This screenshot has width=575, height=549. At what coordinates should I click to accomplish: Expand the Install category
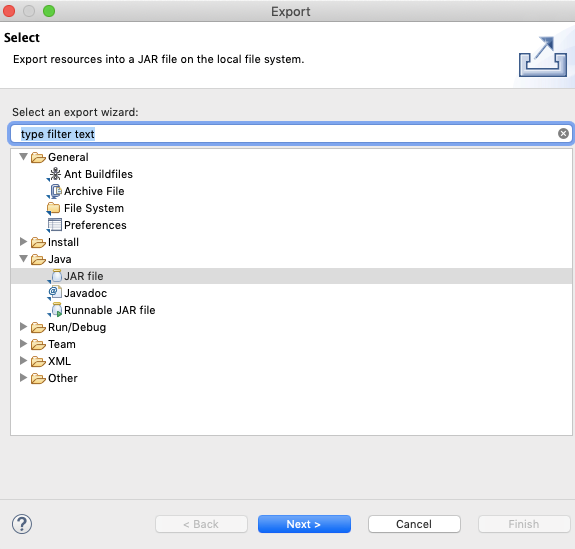coord(23,242)
